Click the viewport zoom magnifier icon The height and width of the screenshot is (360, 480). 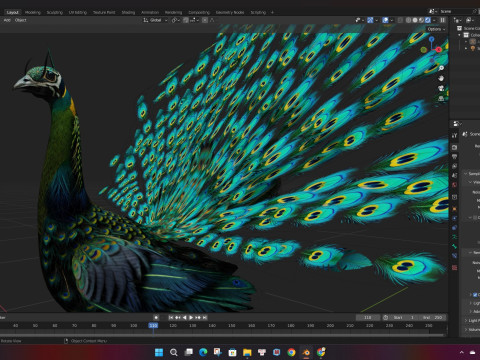coord(441,68)
